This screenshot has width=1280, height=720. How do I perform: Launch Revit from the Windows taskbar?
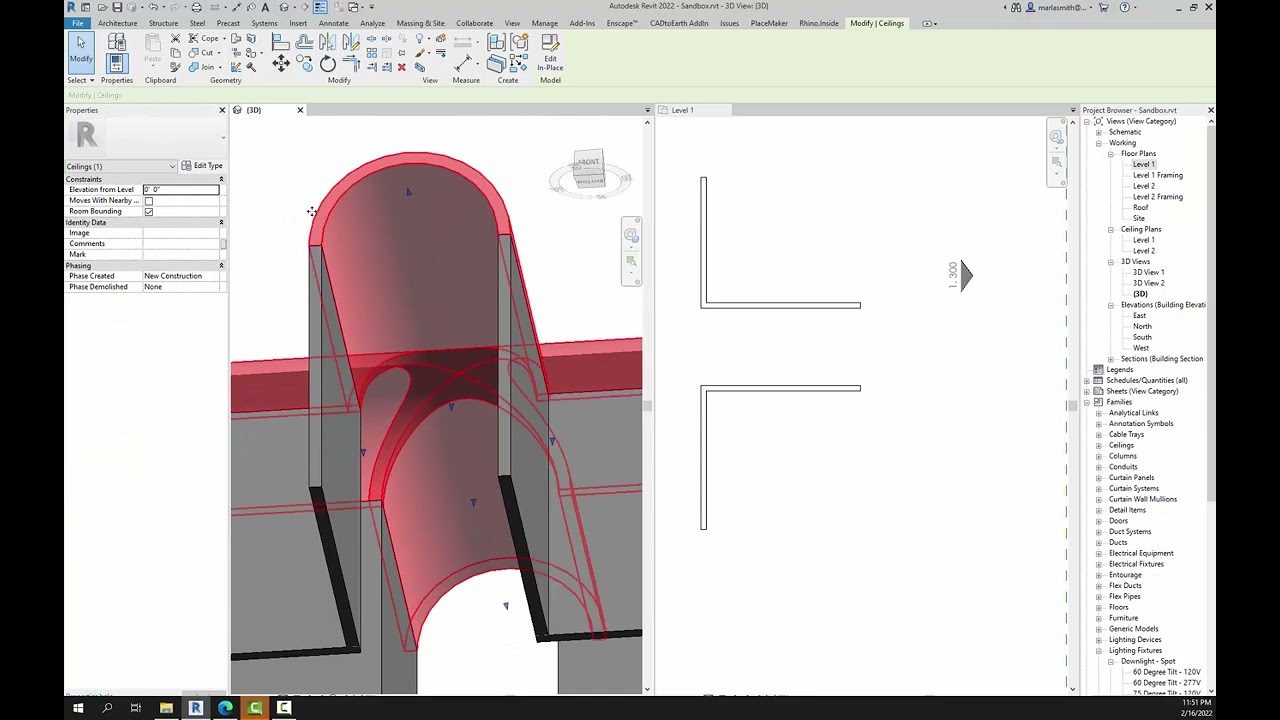coord(196,708)
